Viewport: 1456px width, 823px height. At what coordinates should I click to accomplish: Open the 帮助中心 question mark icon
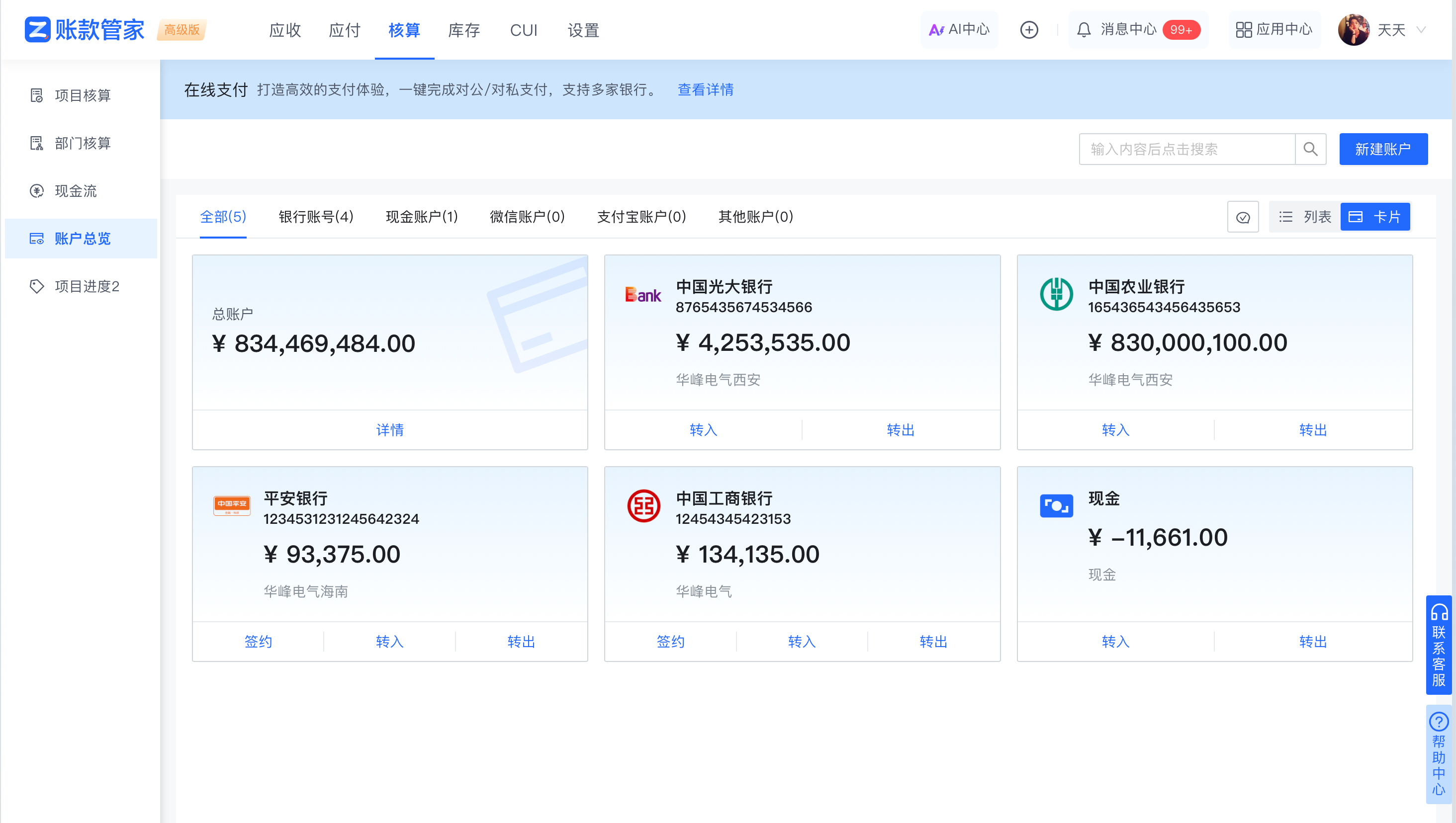click(x=1439, y=721)
